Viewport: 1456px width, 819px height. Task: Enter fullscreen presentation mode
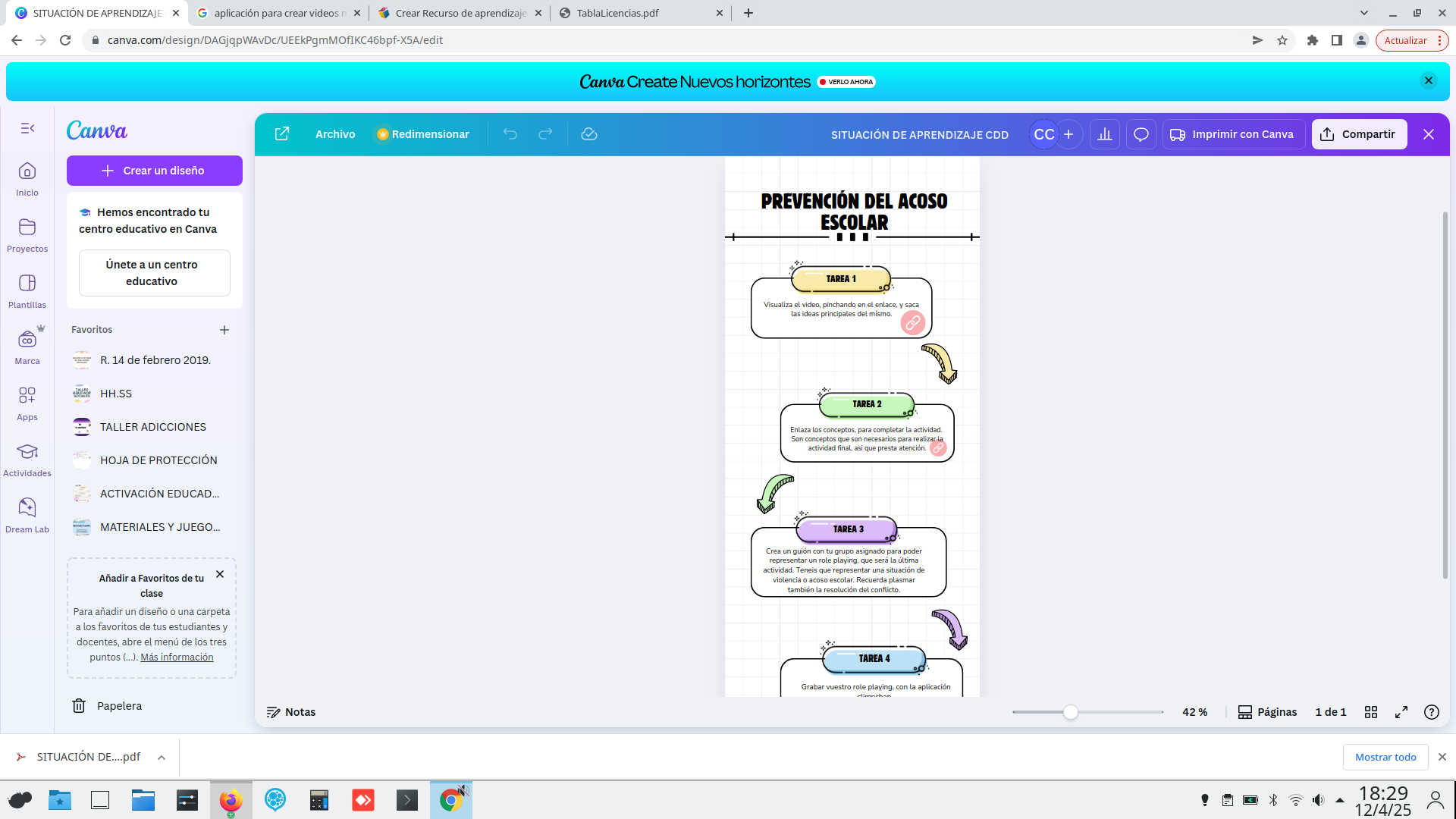tap(1401, 711)
